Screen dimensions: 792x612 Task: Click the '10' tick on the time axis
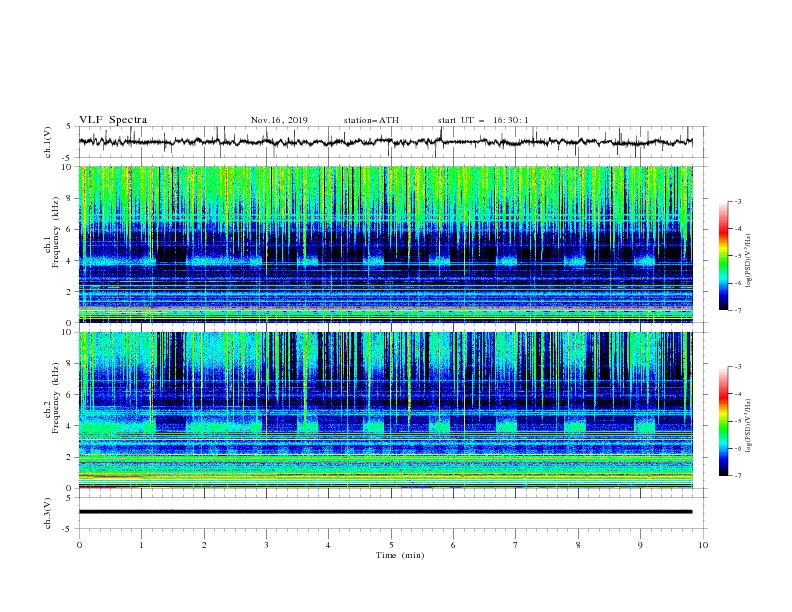703,545
